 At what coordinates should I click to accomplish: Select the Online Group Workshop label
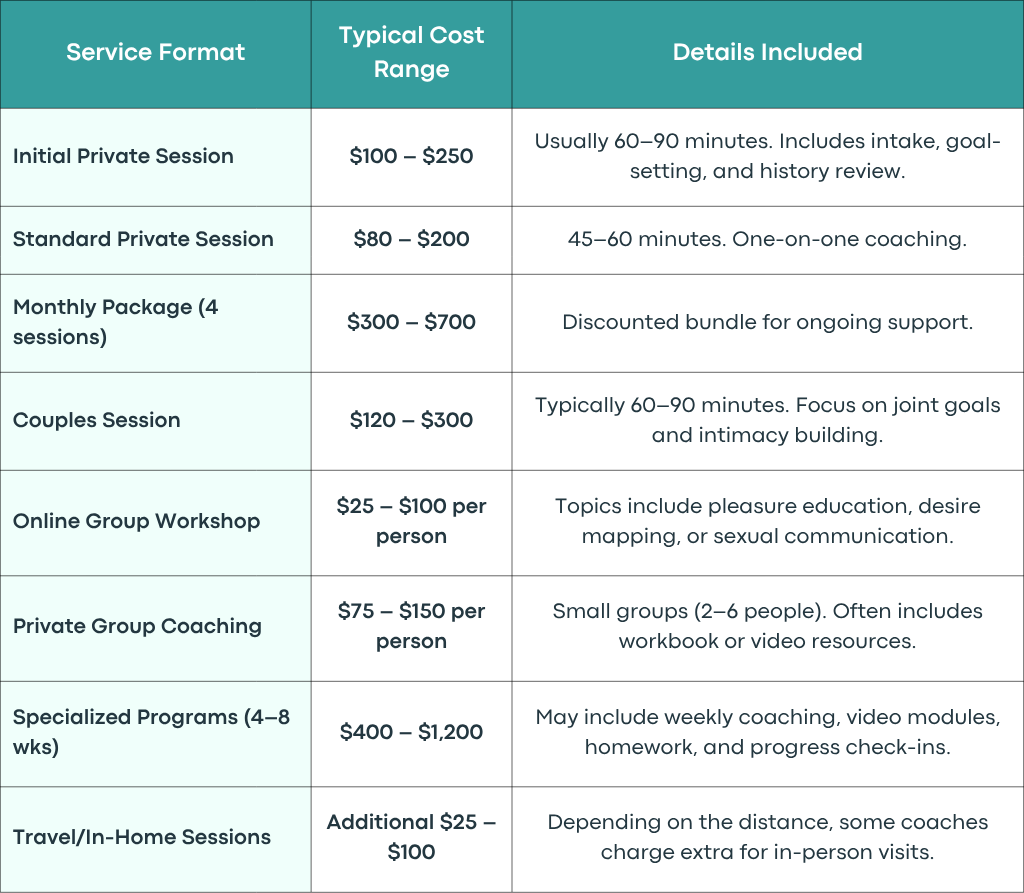click(x=136, y=521)
